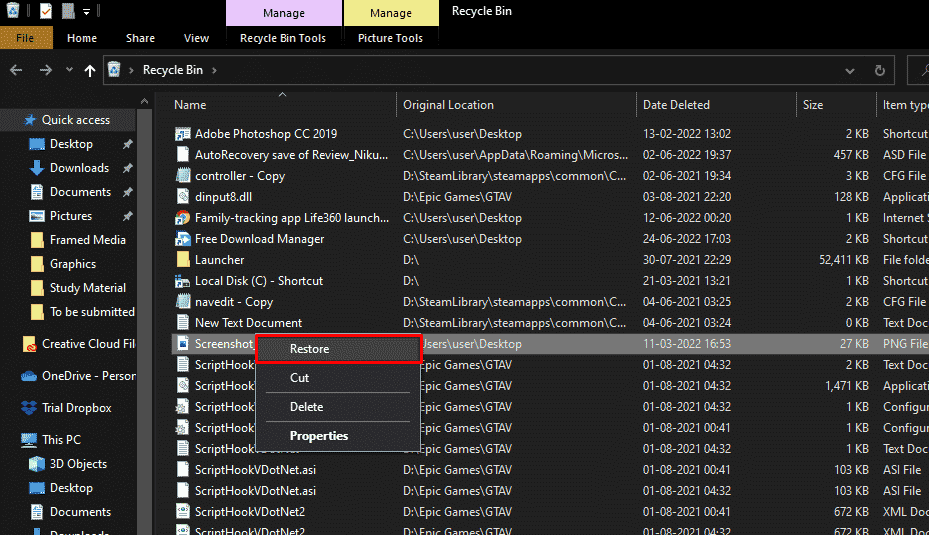The image size is (929, 535).
Task: Select Restore in the context menu
Action: tap(338, 349)
